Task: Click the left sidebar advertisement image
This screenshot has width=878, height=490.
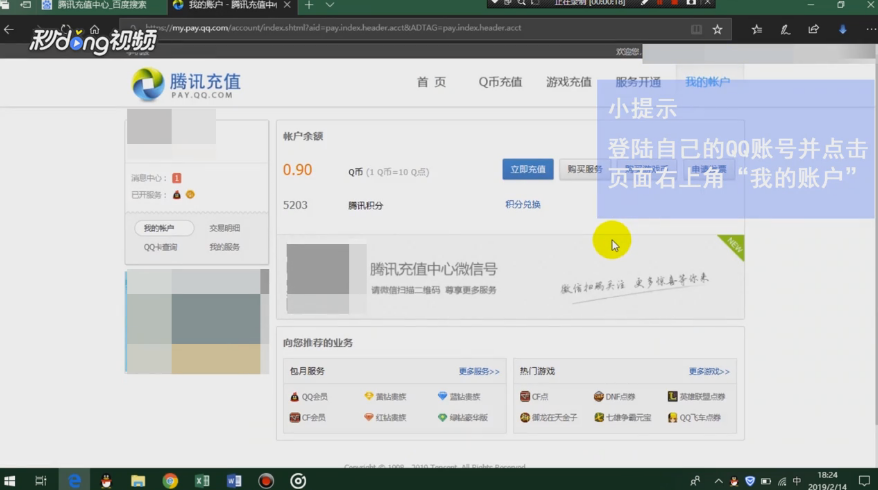Action: click(197, 321)
